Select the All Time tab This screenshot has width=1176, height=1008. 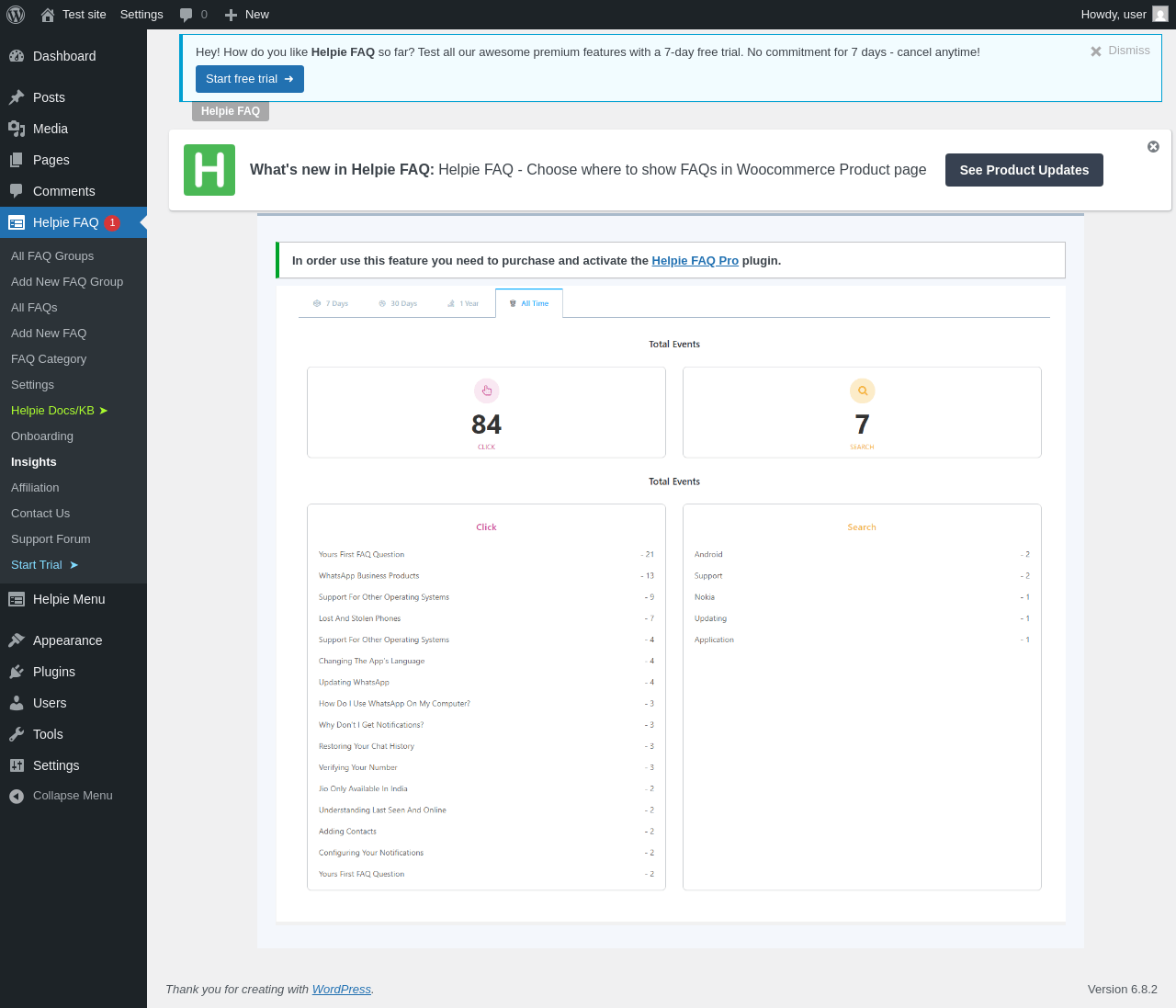pyautogui.click(x=529, y=303)
